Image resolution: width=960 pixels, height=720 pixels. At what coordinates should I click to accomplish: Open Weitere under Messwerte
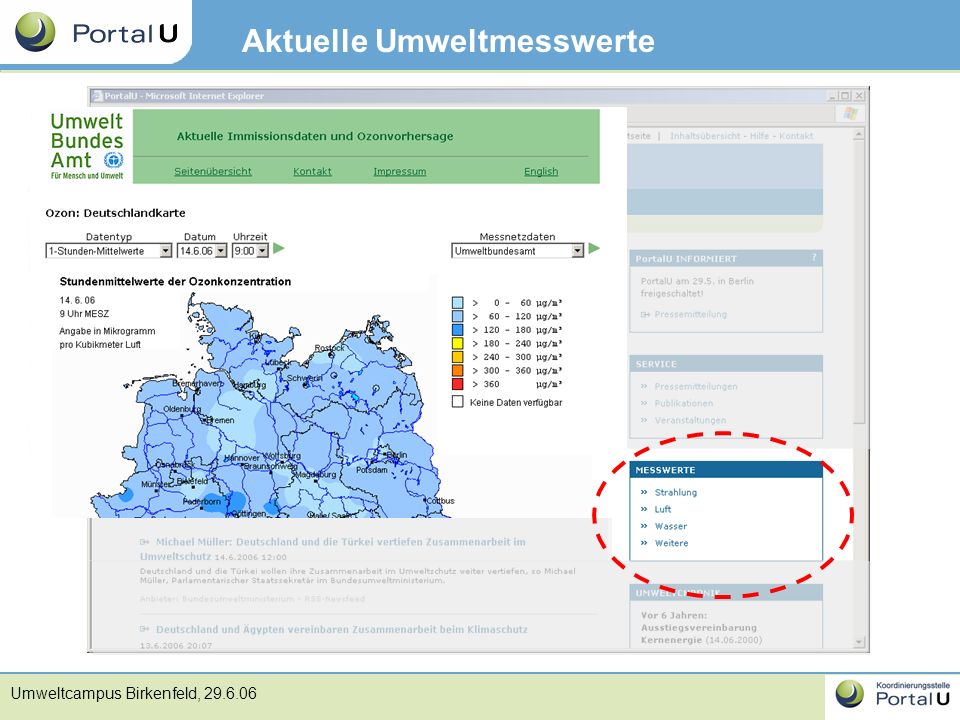click(x=671, y=544)
